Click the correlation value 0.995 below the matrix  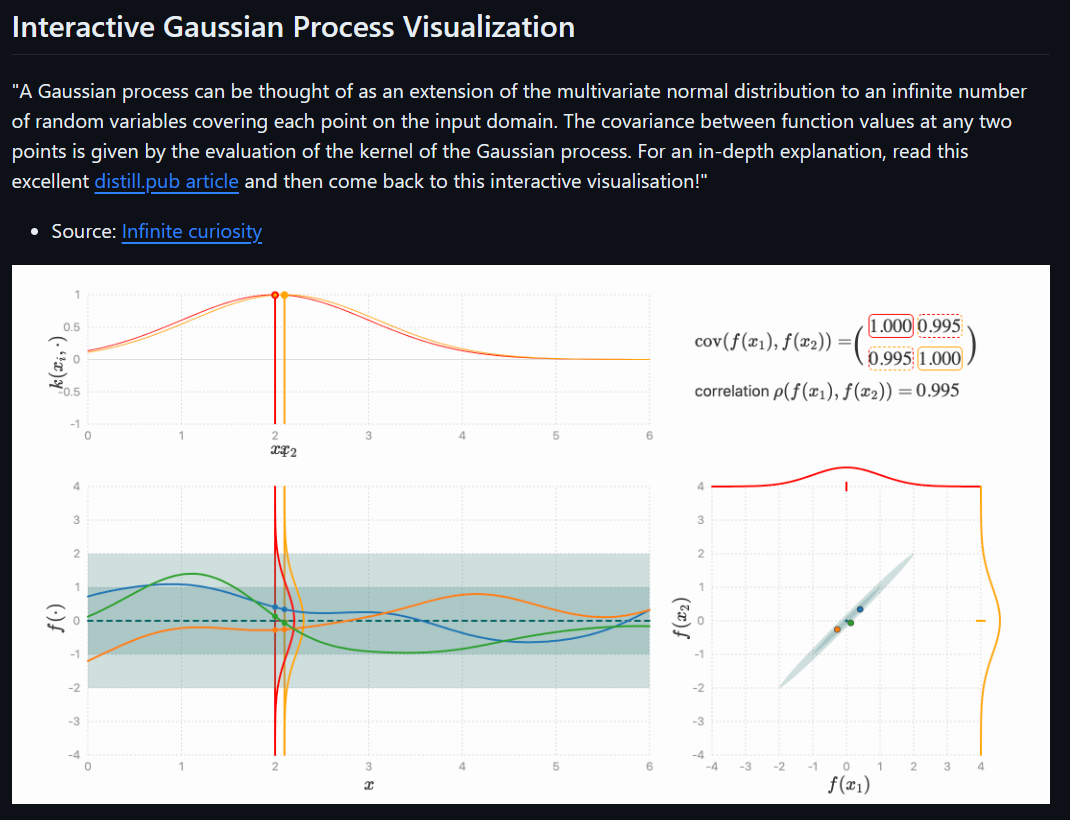[937, 391]
